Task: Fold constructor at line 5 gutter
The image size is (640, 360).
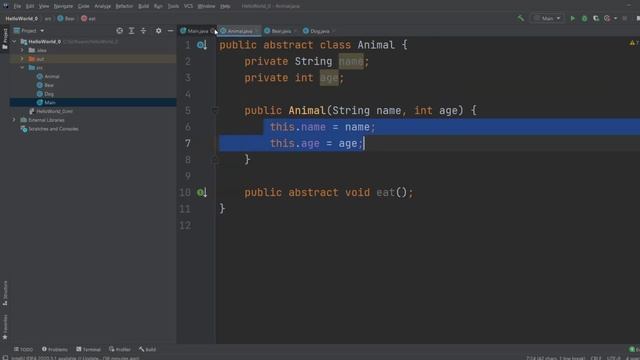Action: [215, 110]
